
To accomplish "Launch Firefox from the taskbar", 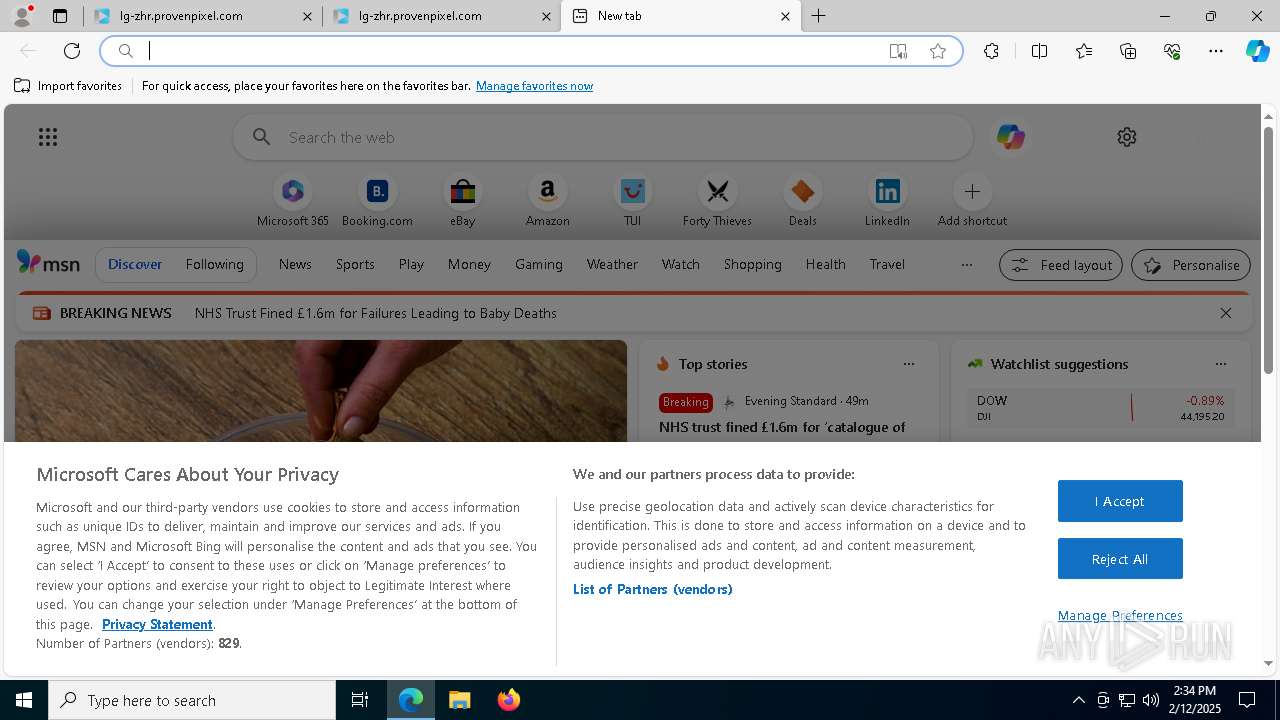I will coord(508,700).
